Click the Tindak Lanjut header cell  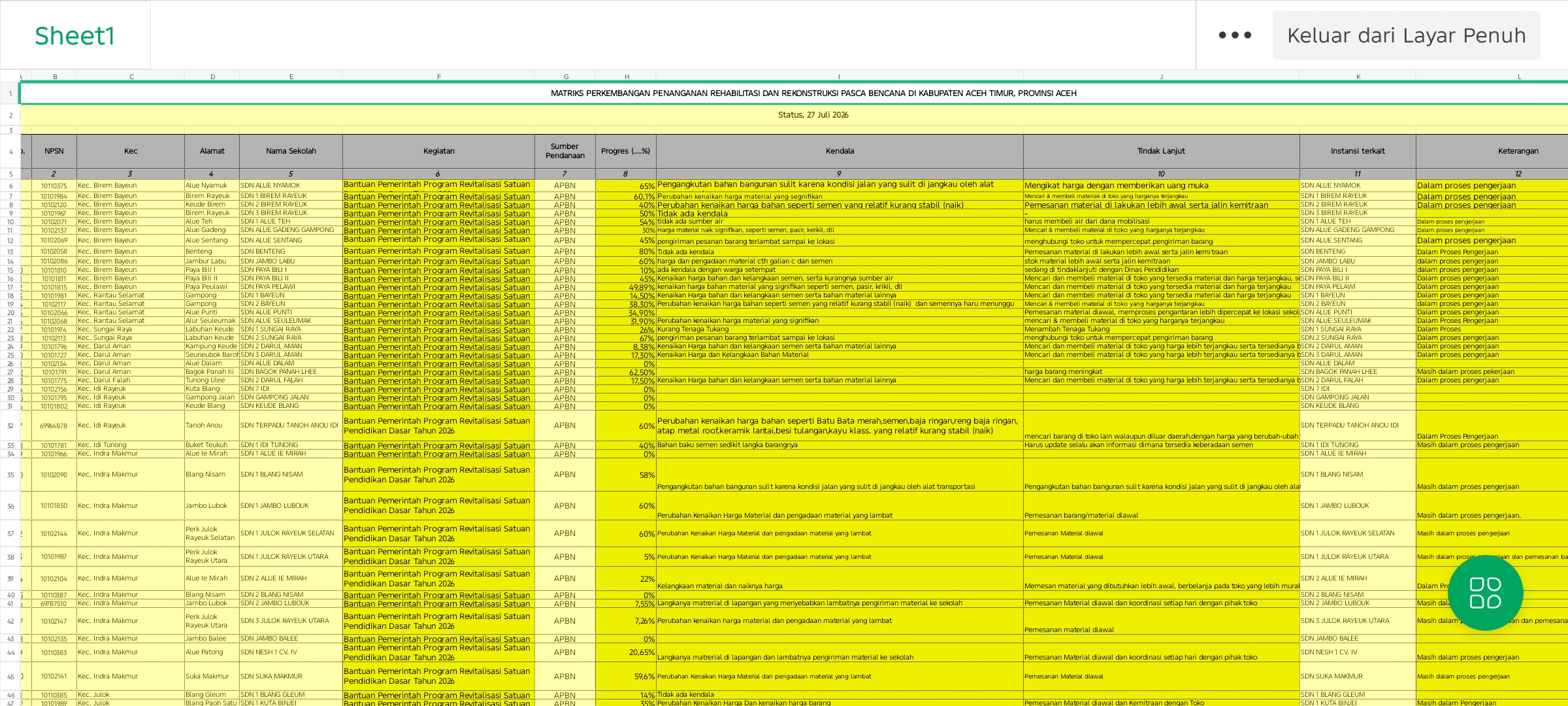click(1162, 151)
